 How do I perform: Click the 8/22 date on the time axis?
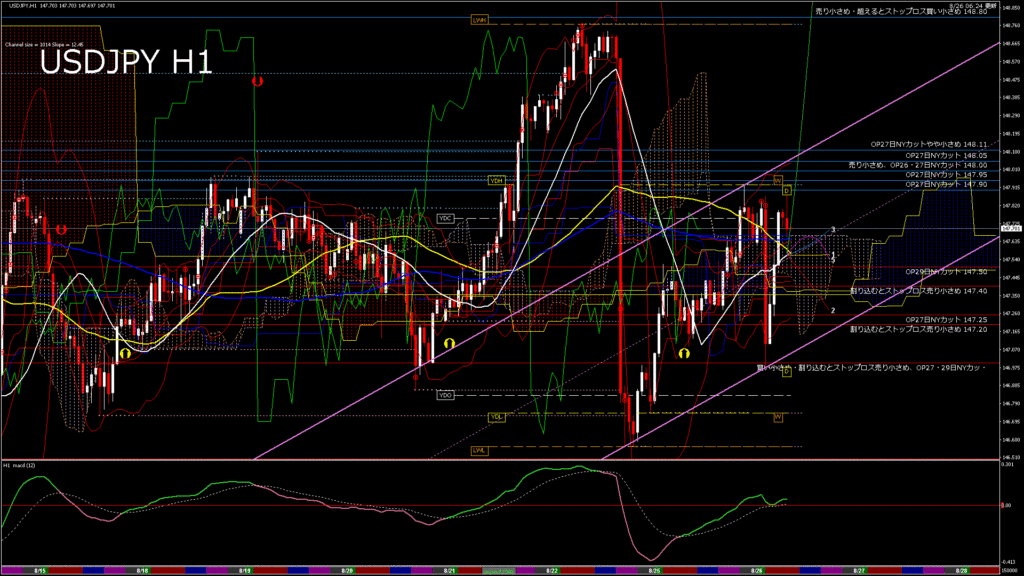pos(552,569)
